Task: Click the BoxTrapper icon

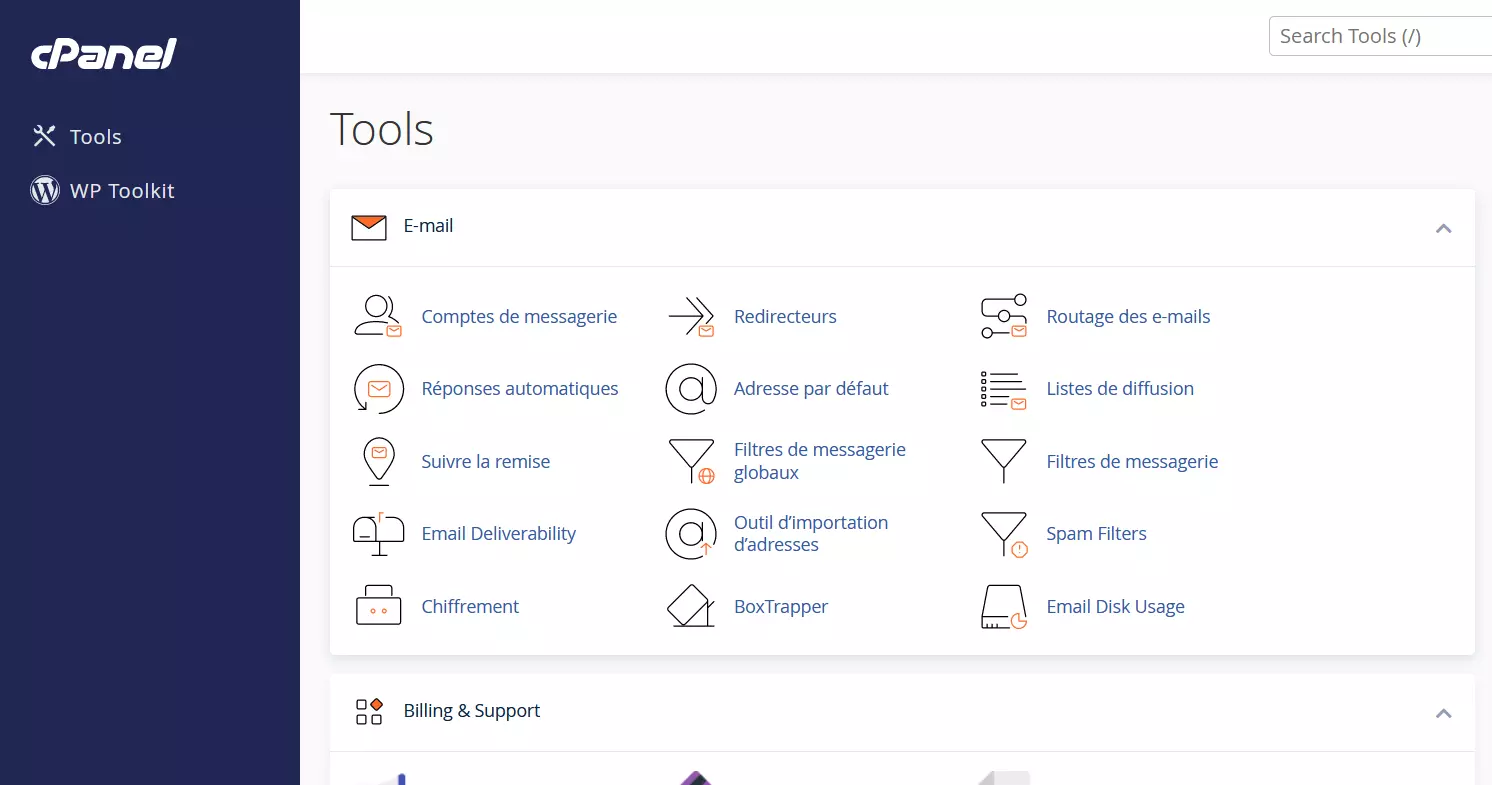Action: tap(691, 606)
